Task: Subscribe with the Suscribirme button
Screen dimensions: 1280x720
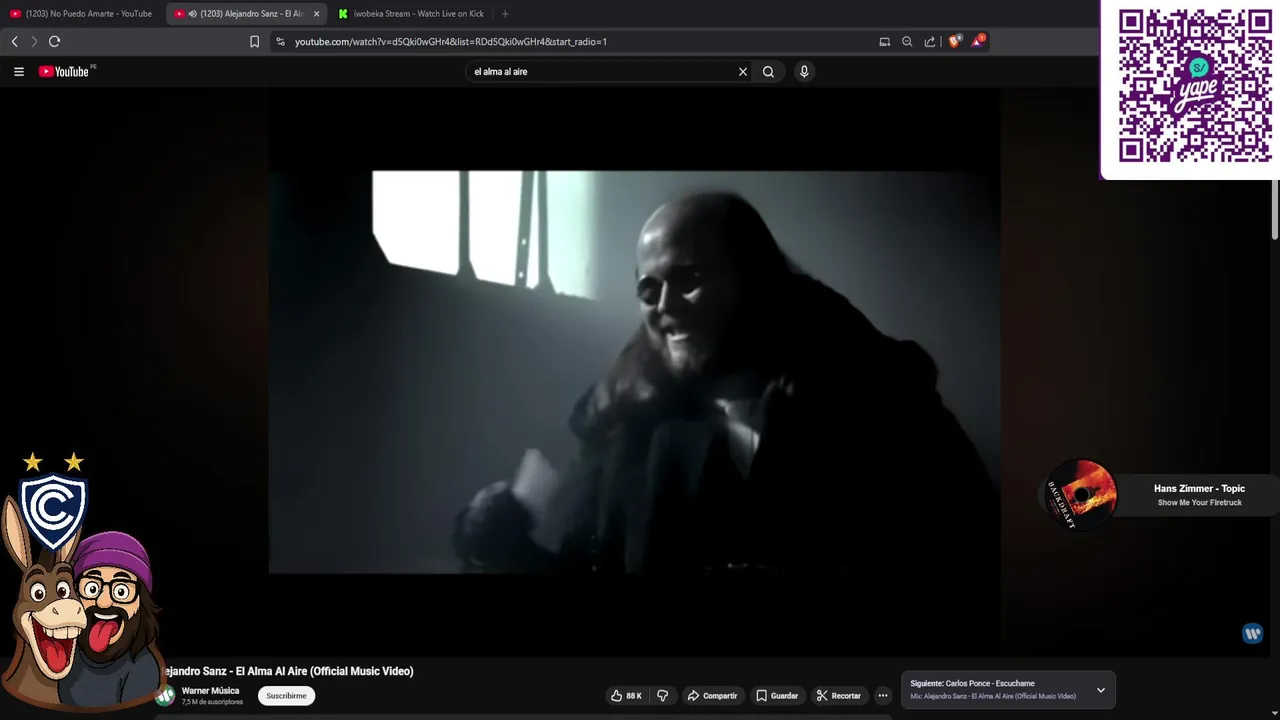Action: click(286, 696)
